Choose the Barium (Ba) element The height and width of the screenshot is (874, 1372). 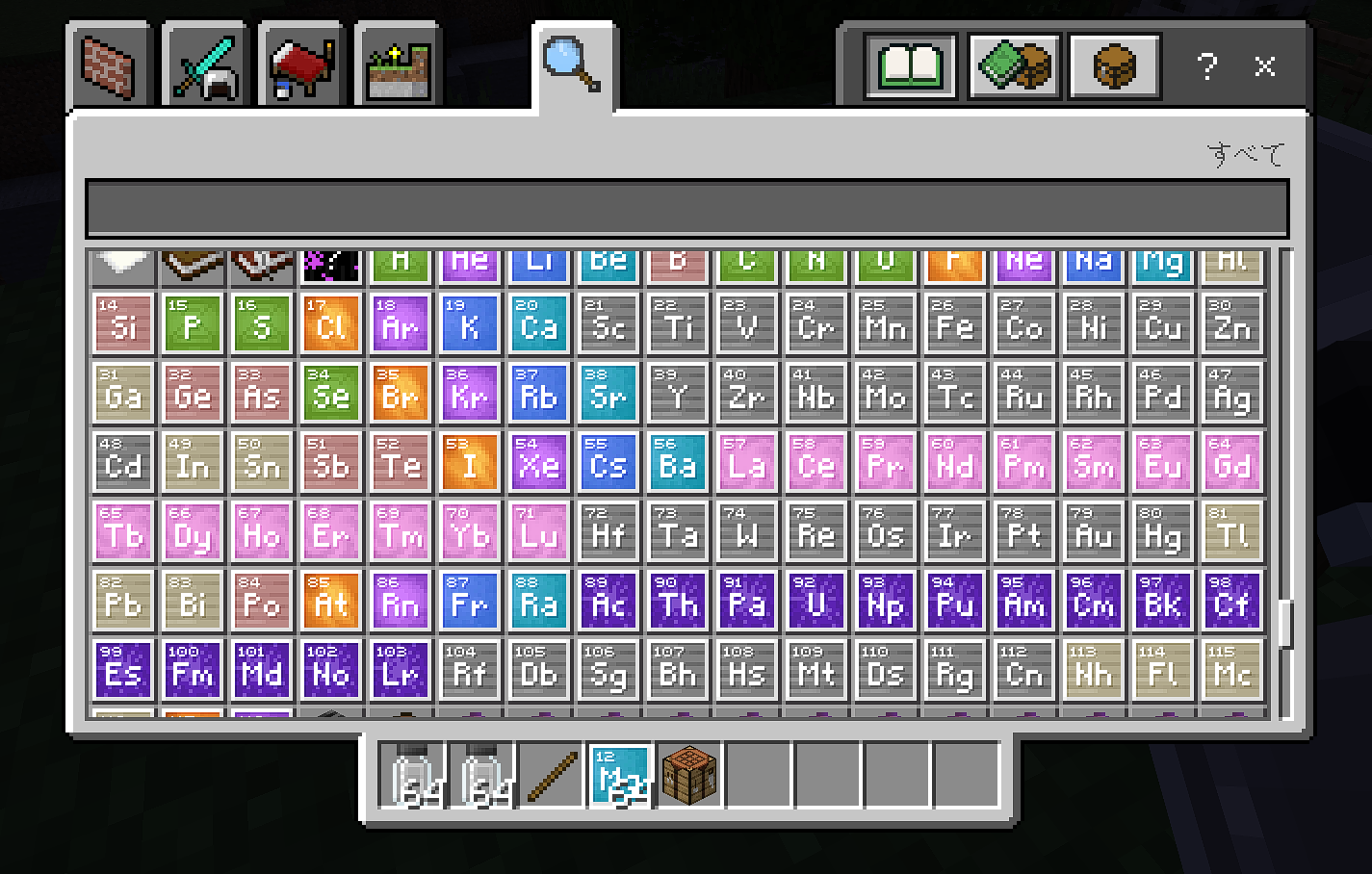[x=678, y=462]
